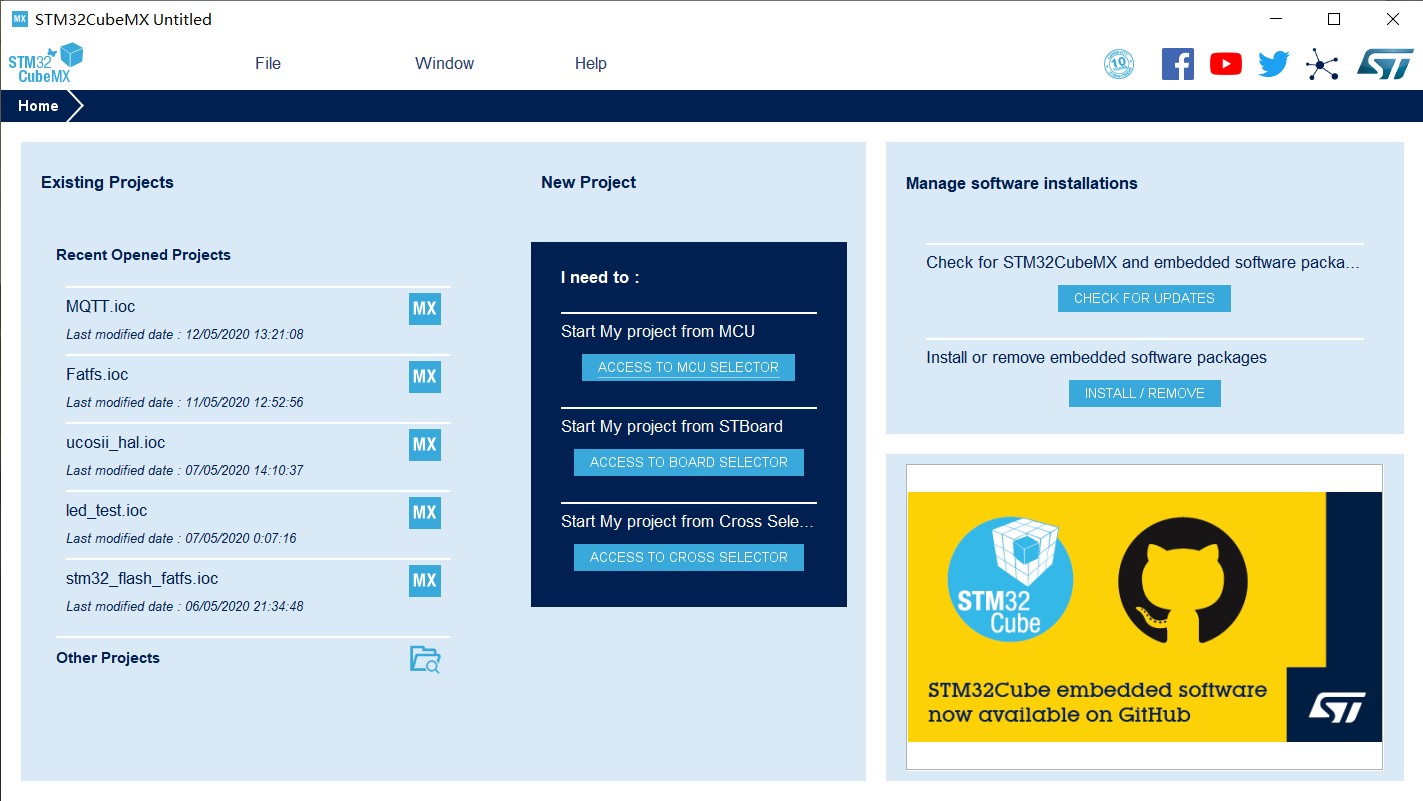
Task: Click Start My project from Cross Sele... text
Action: (x=688, y=521)
